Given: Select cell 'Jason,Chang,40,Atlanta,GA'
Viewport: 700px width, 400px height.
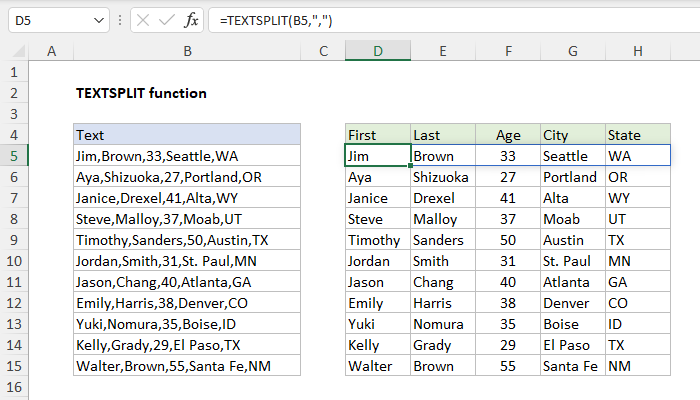Looking at the screenshot, I should [187, 282].
